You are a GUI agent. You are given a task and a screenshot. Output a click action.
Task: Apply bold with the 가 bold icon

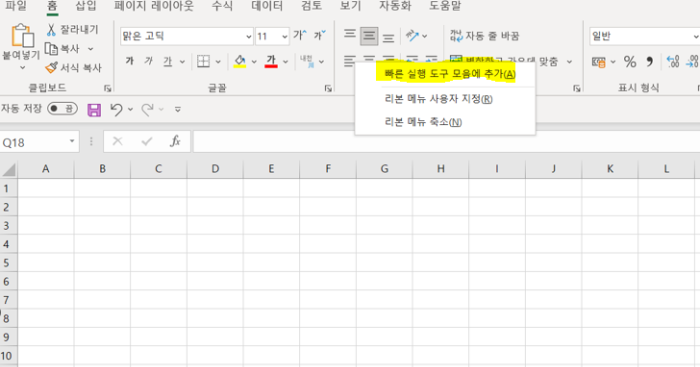tap(129, 61)
